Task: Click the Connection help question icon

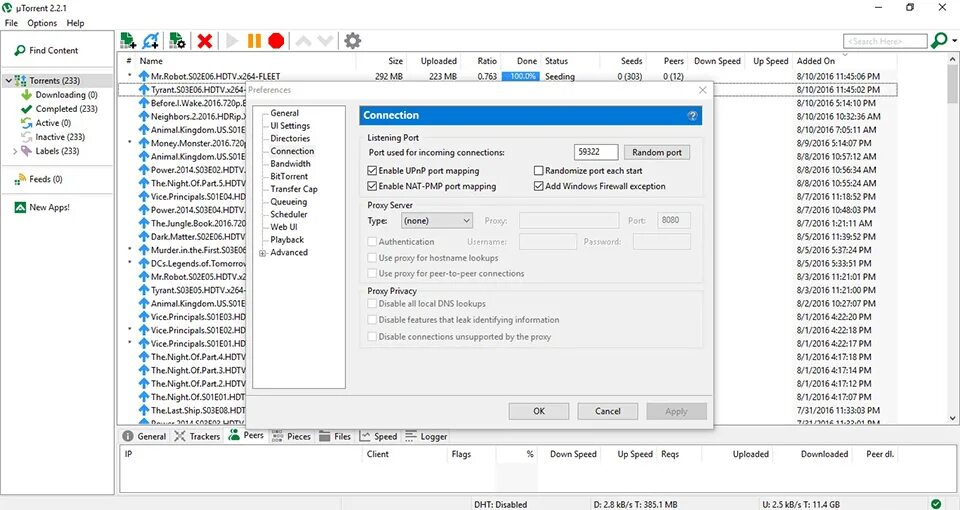Action: [x=692, y=116]
